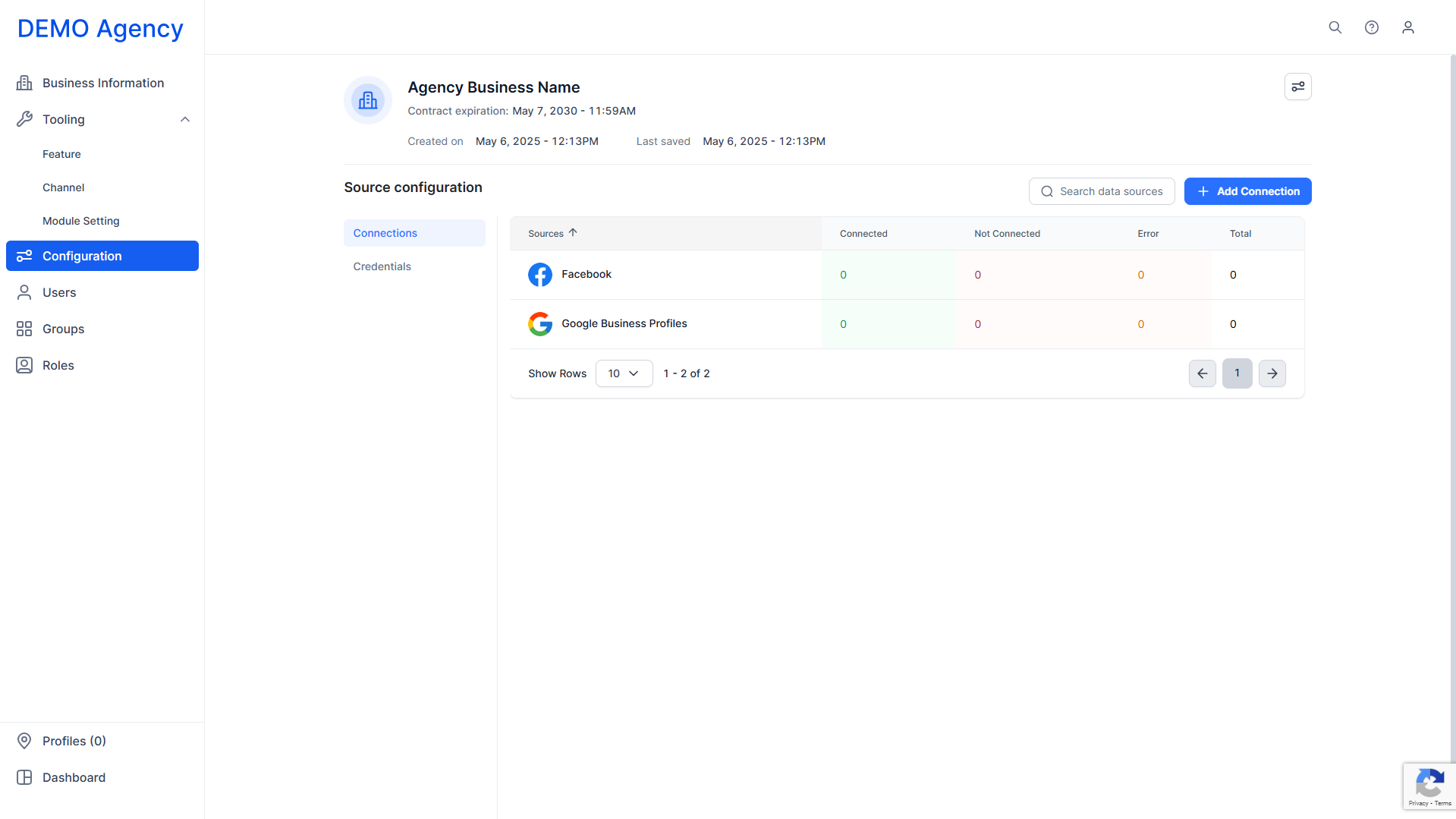Click Google Business Profiles' Total count
This screenshot has height=819, width=1456.
(x=1233, y=324)
